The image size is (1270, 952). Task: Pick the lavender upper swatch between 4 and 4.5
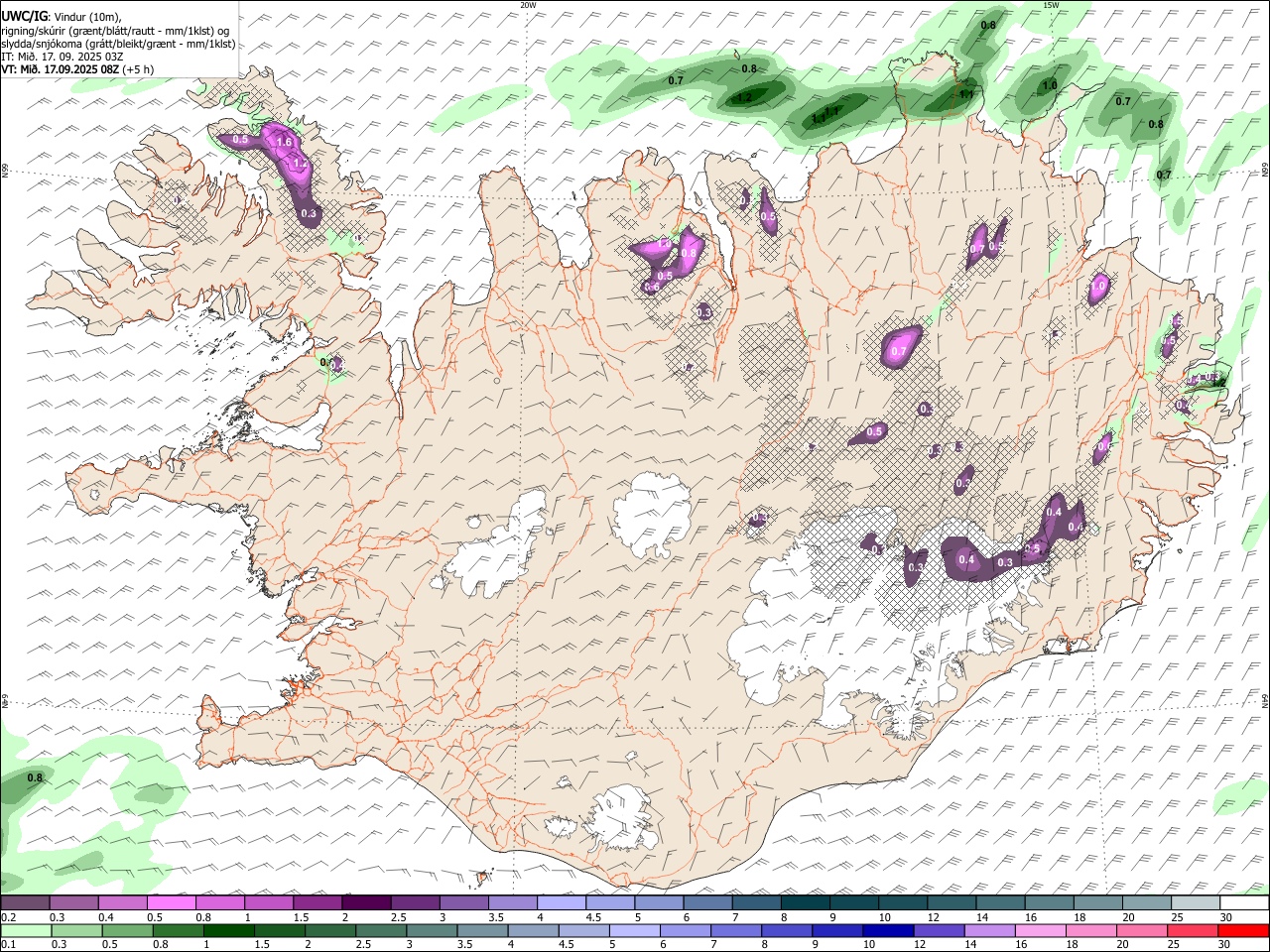click(561, 903)
